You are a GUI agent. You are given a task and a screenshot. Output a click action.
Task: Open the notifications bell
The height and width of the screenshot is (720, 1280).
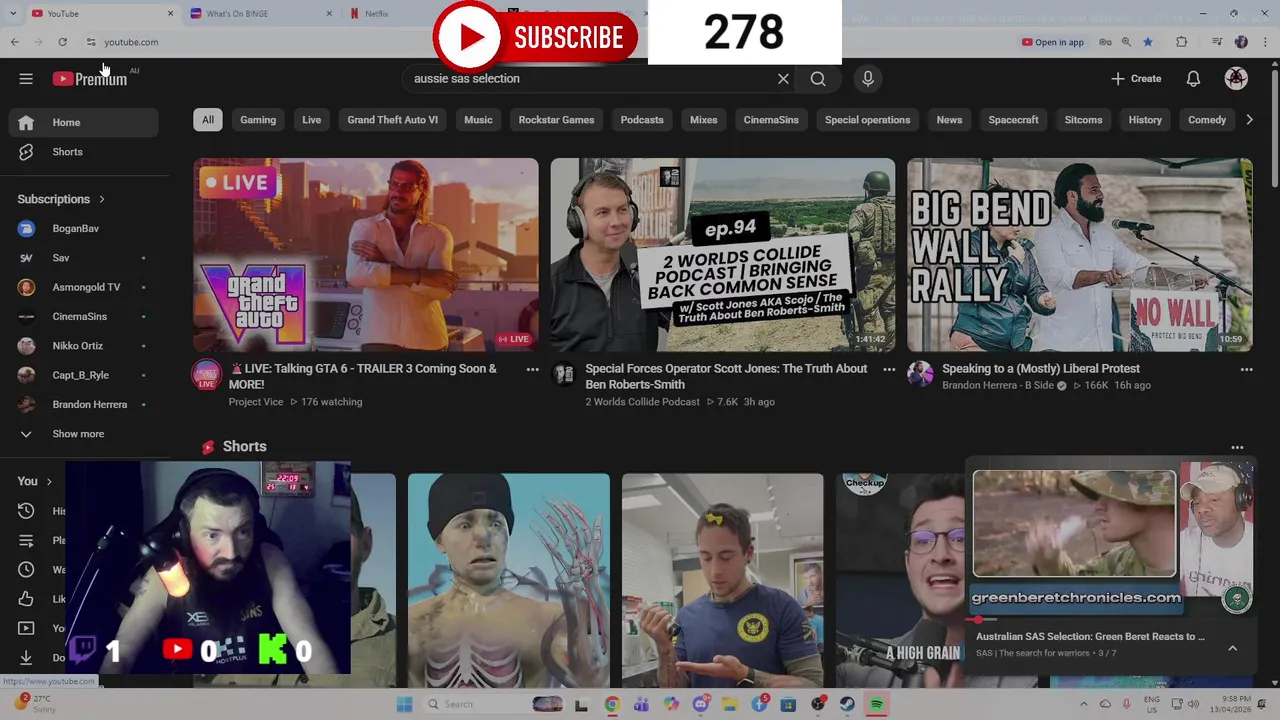click(1193, 79)
